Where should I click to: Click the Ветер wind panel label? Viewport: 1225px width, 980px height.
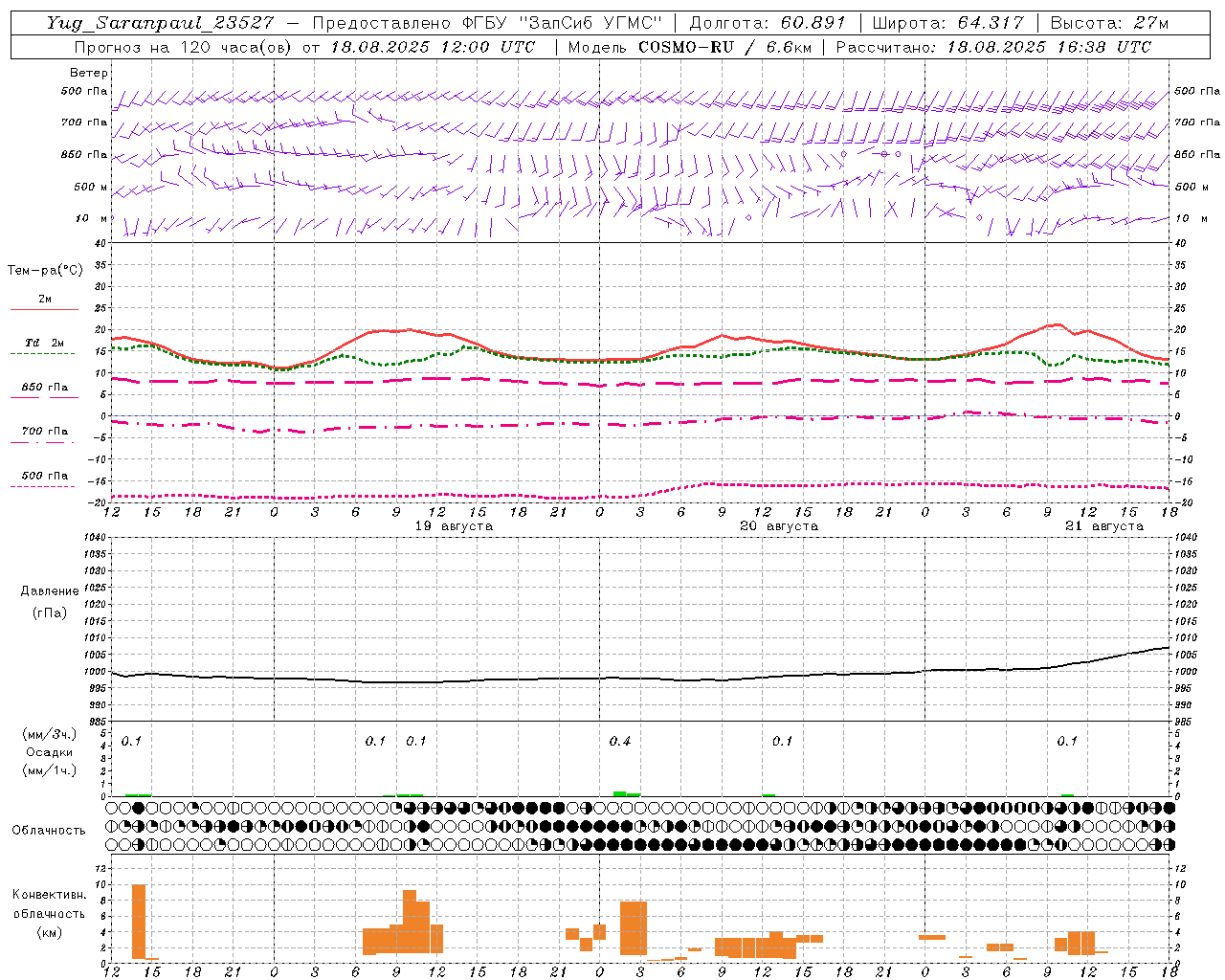pos(89,73)
